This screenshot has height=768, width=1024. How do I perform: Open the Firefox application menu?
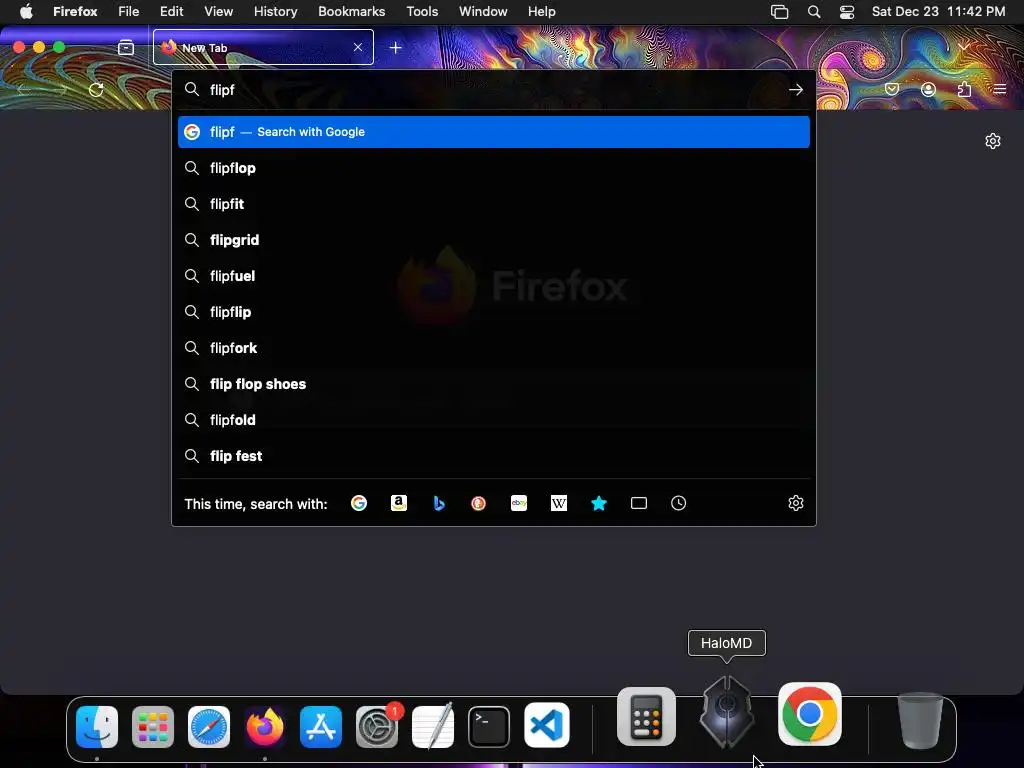(1000, 89)
